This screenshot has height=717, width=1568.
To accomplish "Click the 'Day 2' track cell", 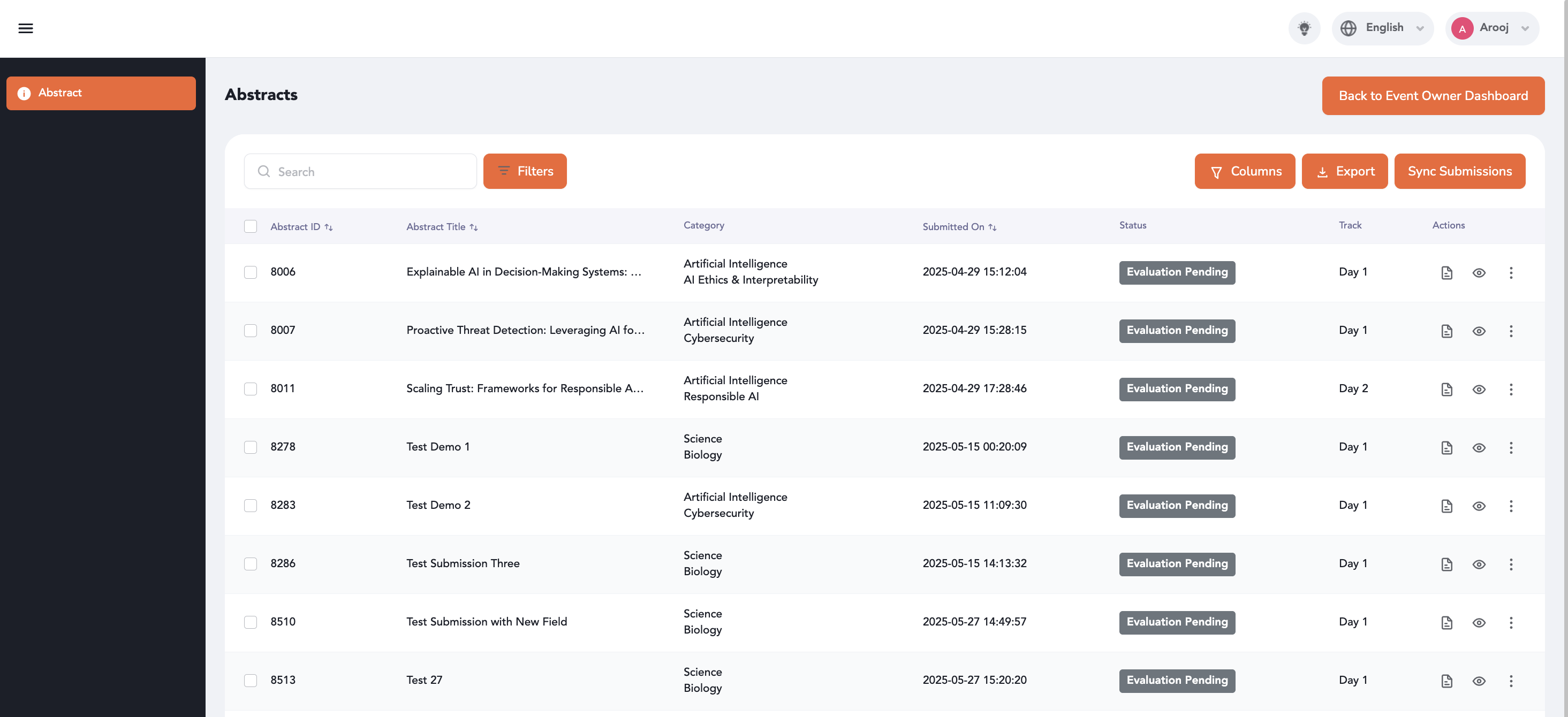I will [x=1352, y=388].
